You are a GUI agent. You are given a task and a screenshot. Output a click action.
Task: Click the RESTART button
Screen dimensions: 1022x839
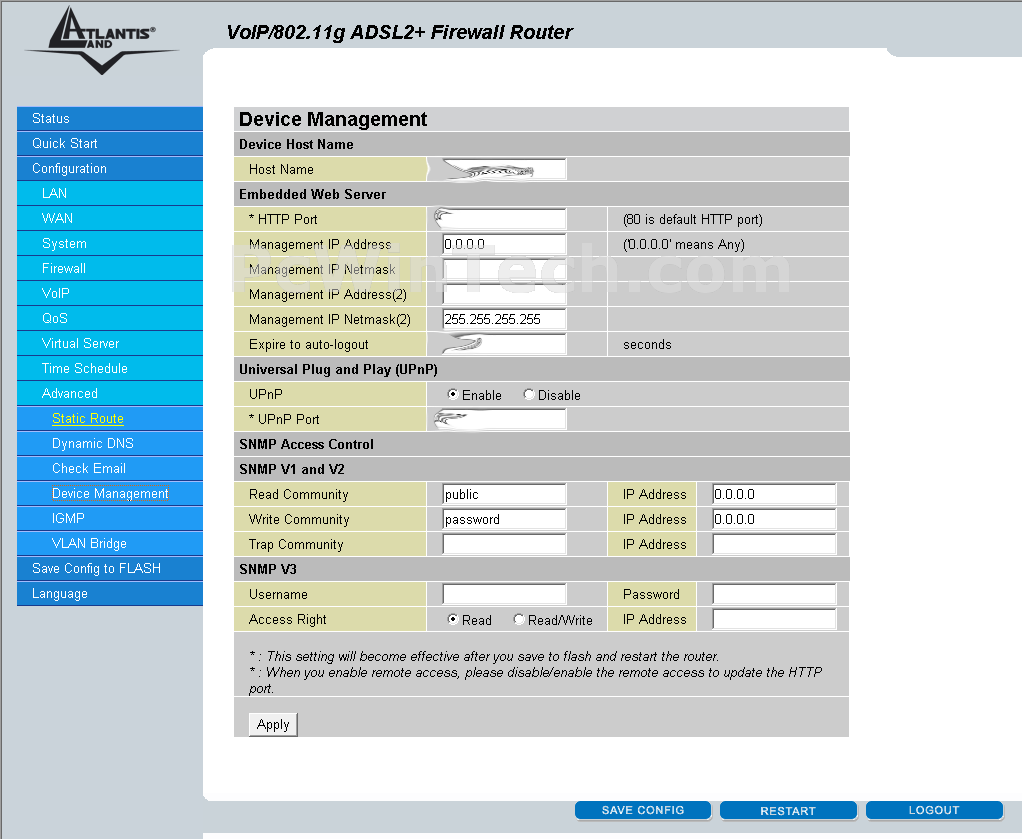pos(788,810)
